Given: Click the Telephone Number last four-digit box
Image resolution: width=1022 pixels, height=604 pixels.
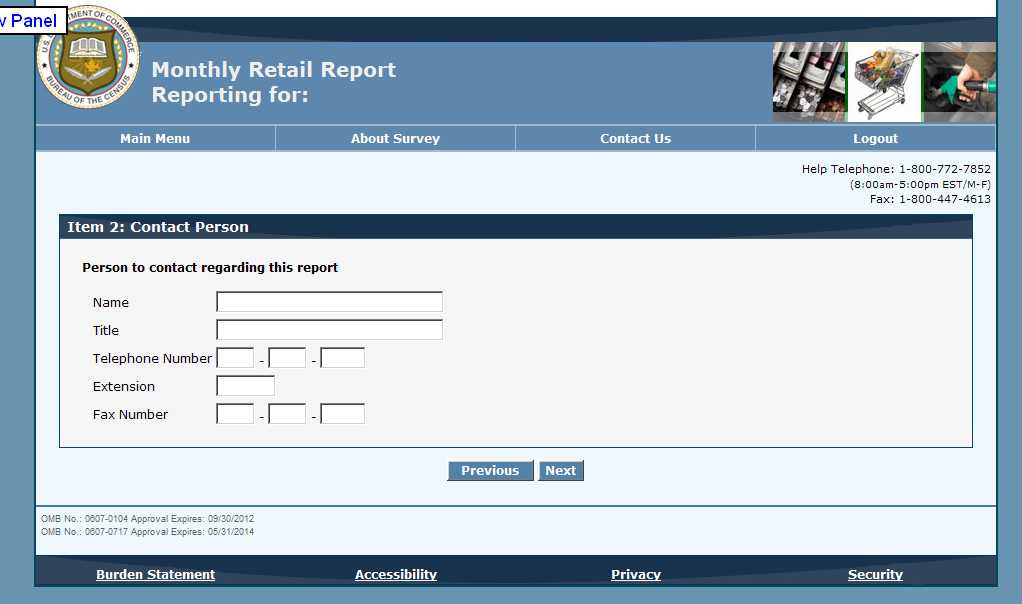Looking at the screenshot, I should (342, 358).
